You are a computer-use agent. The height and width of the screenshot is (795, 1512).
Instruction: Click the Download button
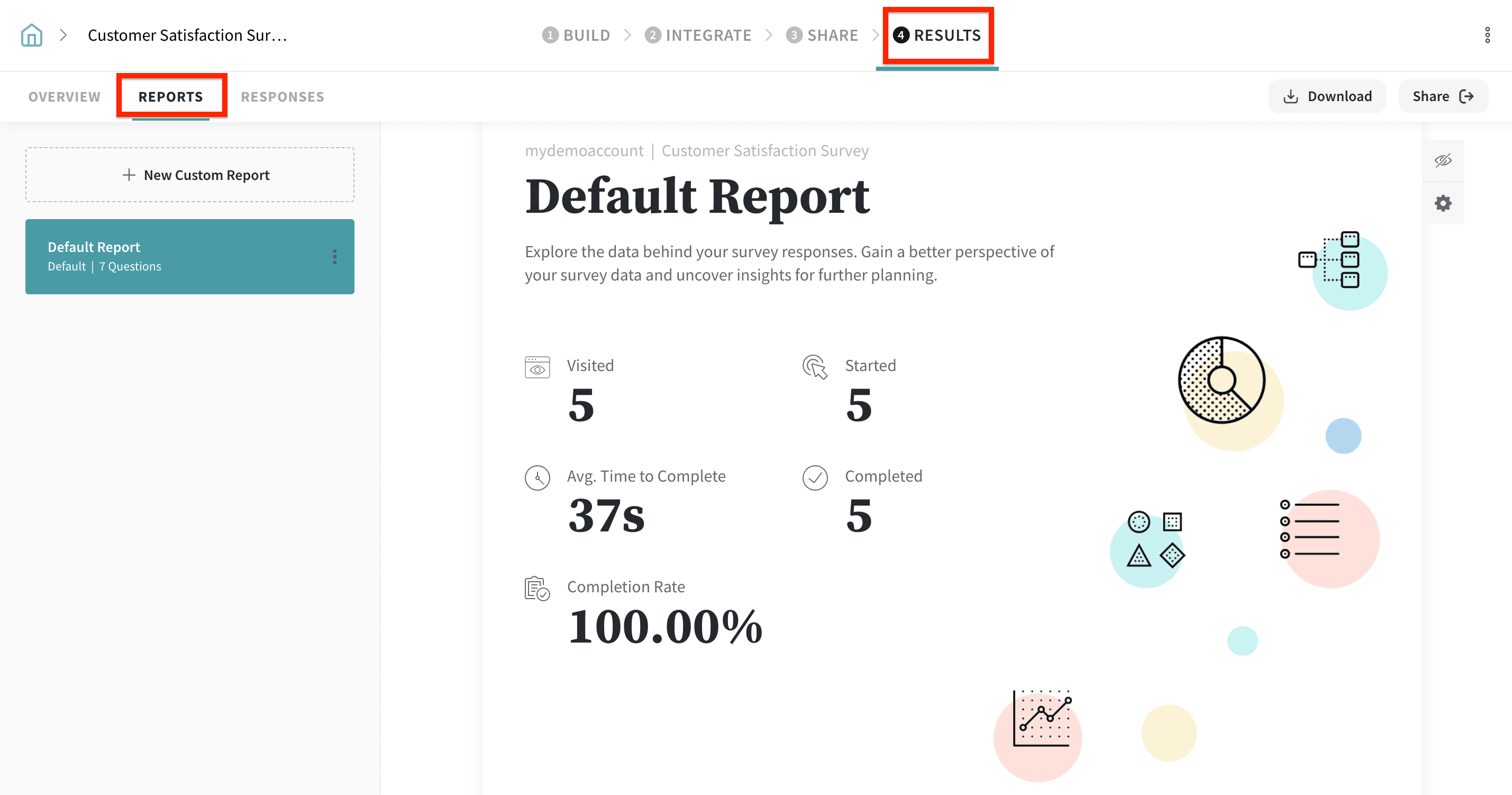[1327, 96]
